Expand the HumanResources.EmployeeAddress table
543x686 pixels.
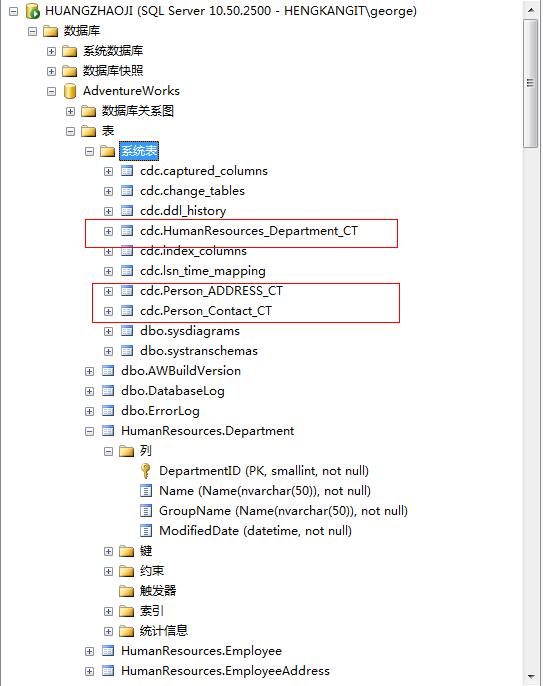(90, 672)
